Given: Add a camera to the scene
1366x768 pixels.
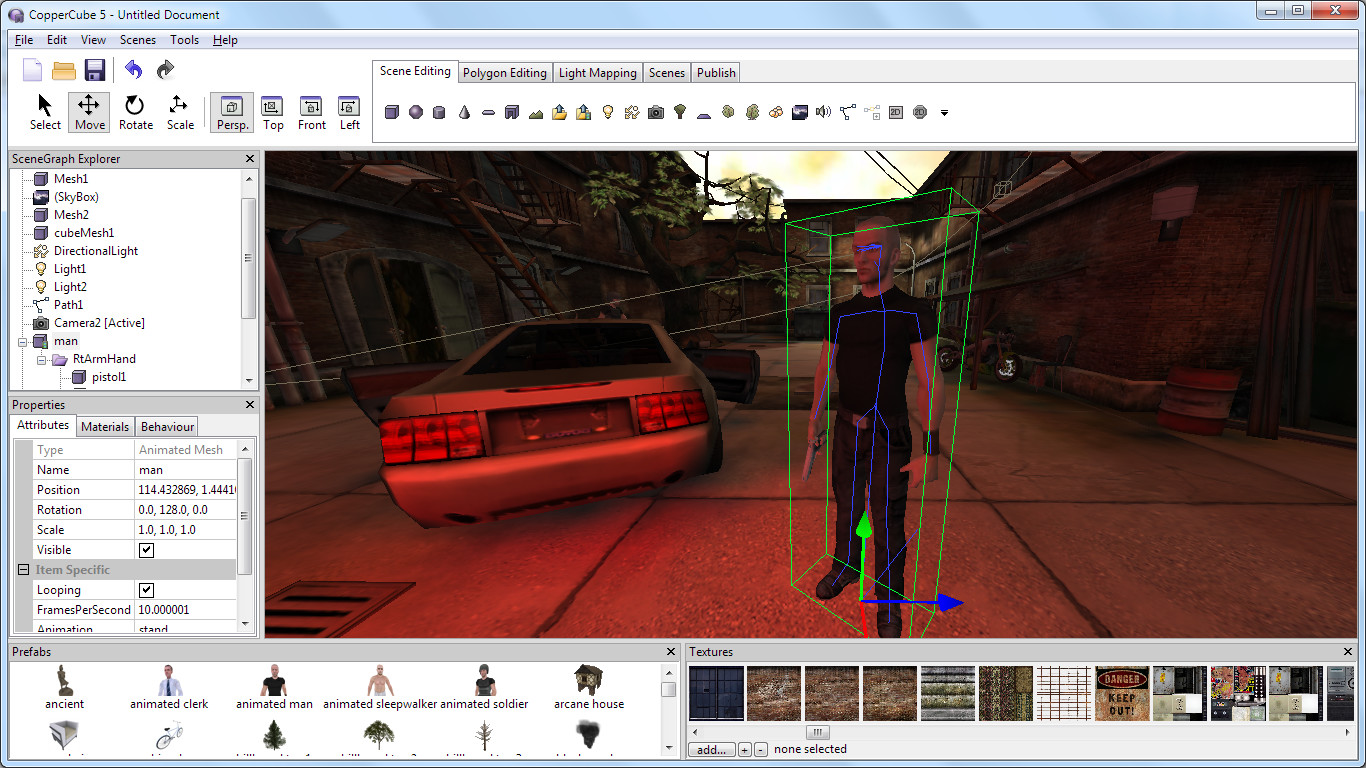Looking at the screenshot, I should [655, 112].
